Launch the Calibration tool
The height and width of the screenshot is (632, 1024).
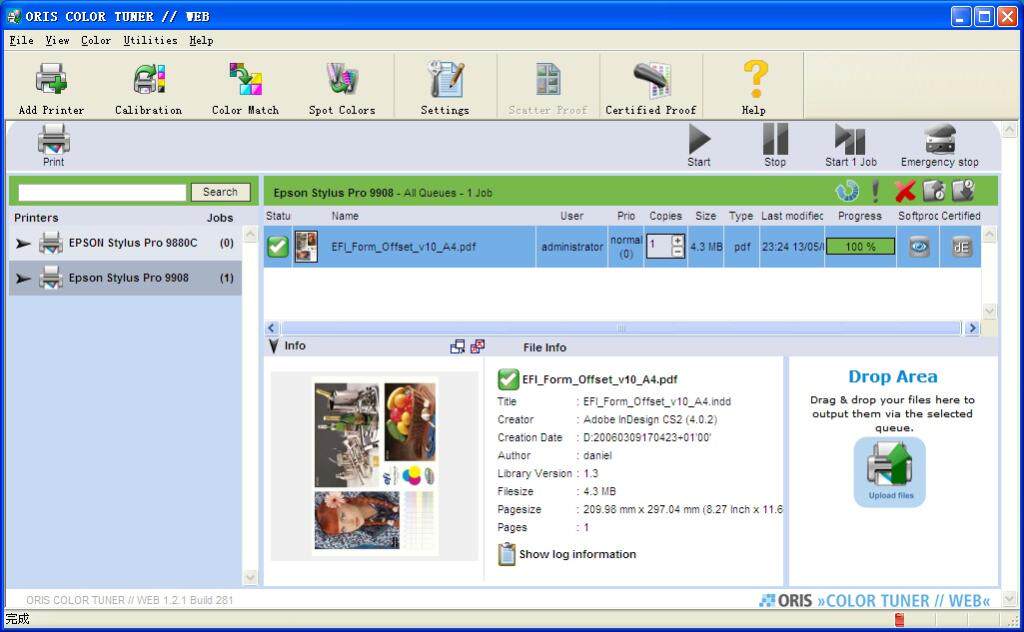[148, 89]
